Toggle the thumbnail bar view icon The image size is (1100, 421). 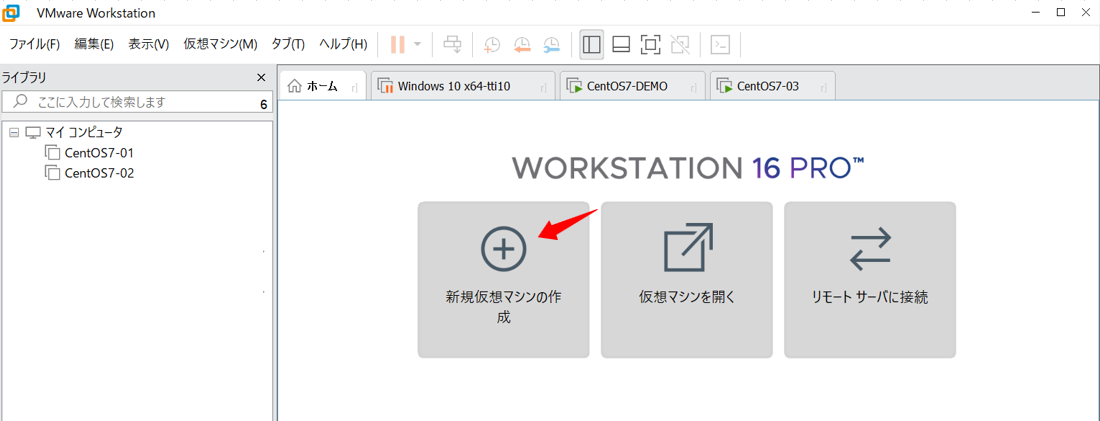621,44
